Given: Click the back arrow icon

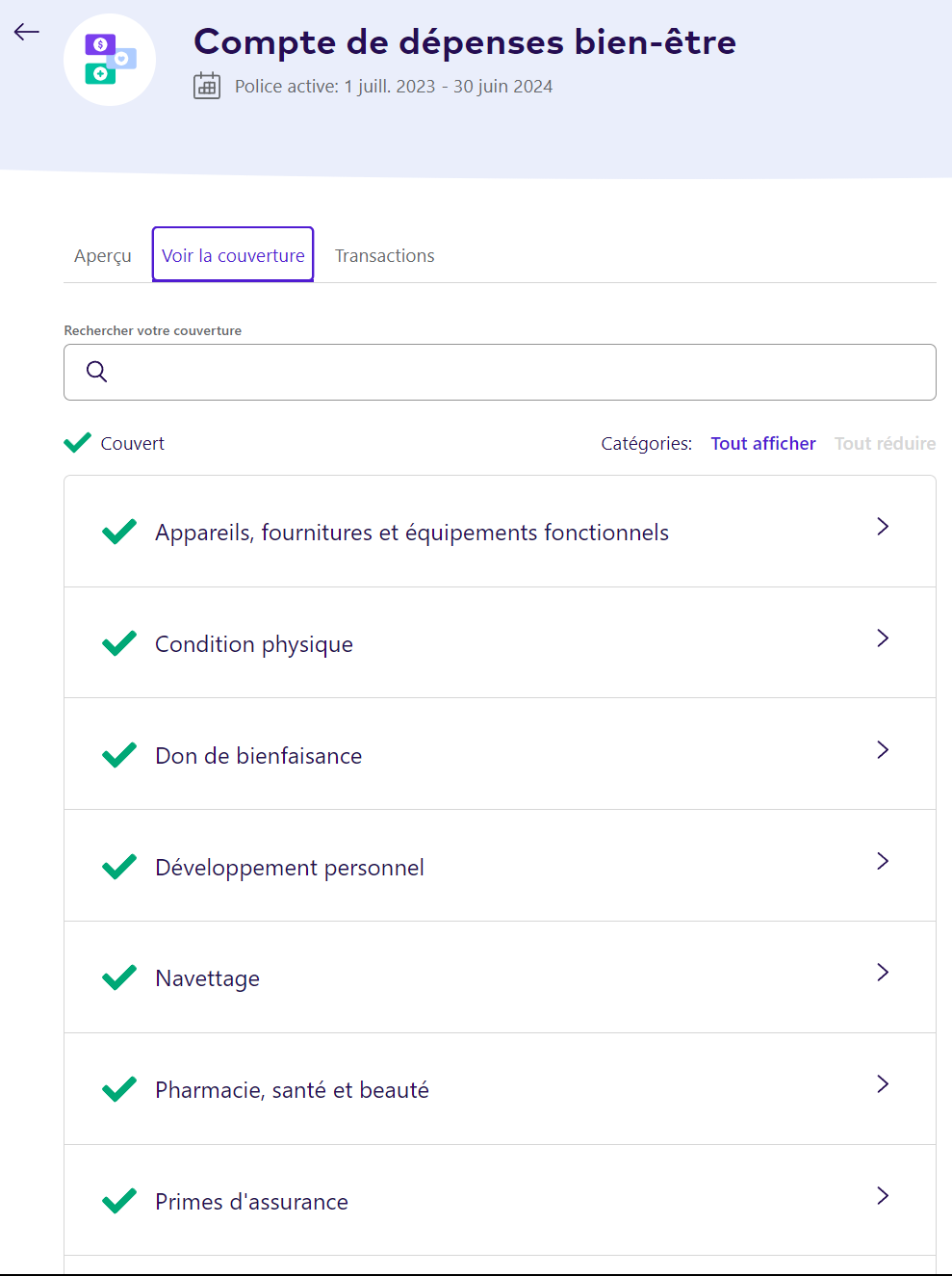Looking at the screenshot, I should (x=27, y=32).
